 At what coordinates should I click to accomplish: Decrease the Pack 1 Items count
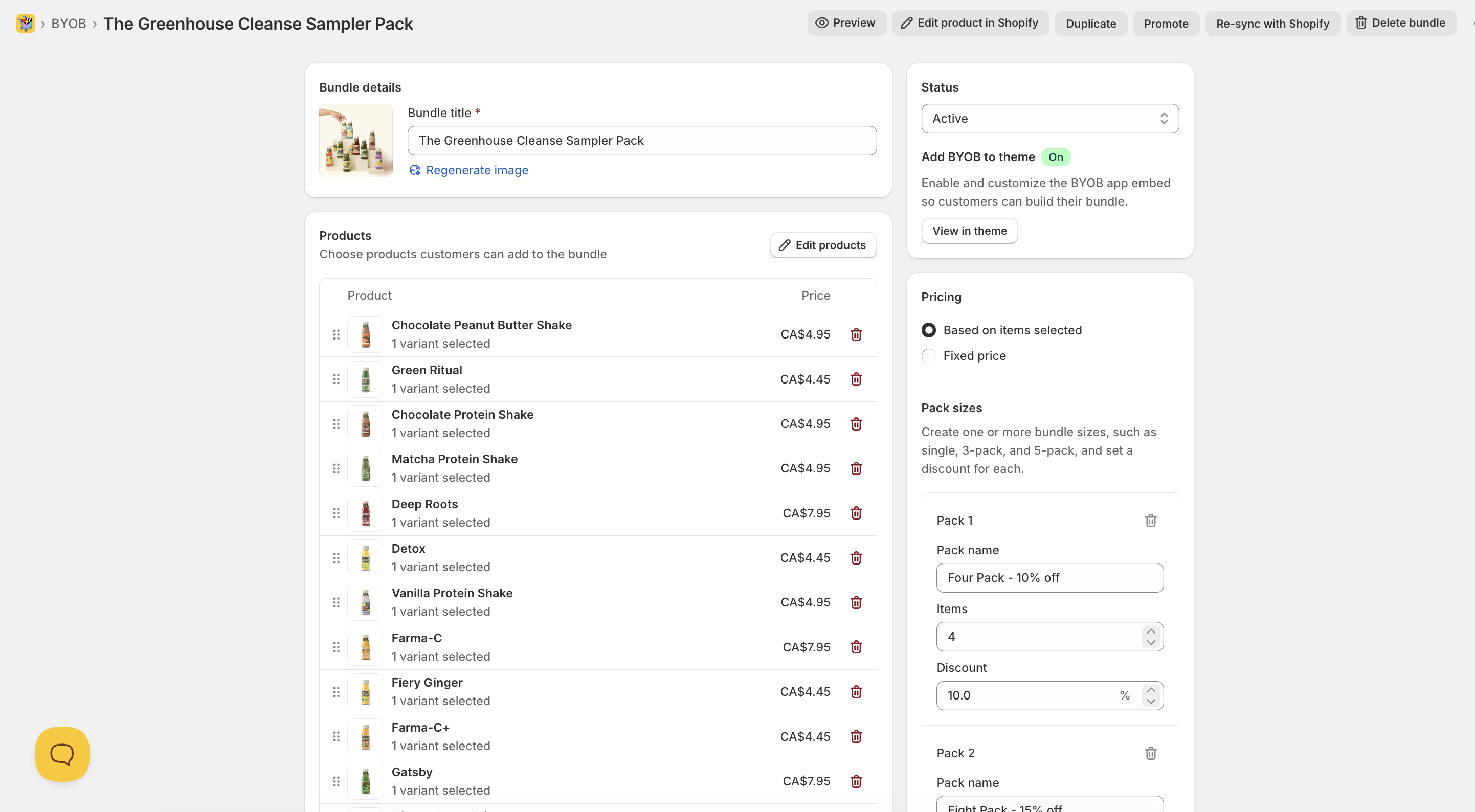point(1150,643)
